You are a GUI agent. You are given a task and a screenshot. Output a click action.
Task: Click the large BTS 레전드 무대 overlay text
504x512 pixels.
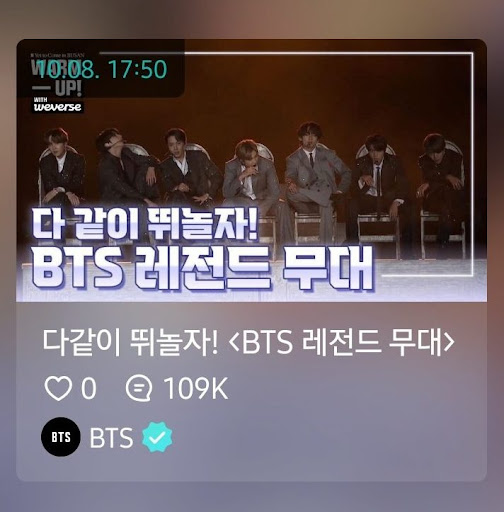point(203,269)
